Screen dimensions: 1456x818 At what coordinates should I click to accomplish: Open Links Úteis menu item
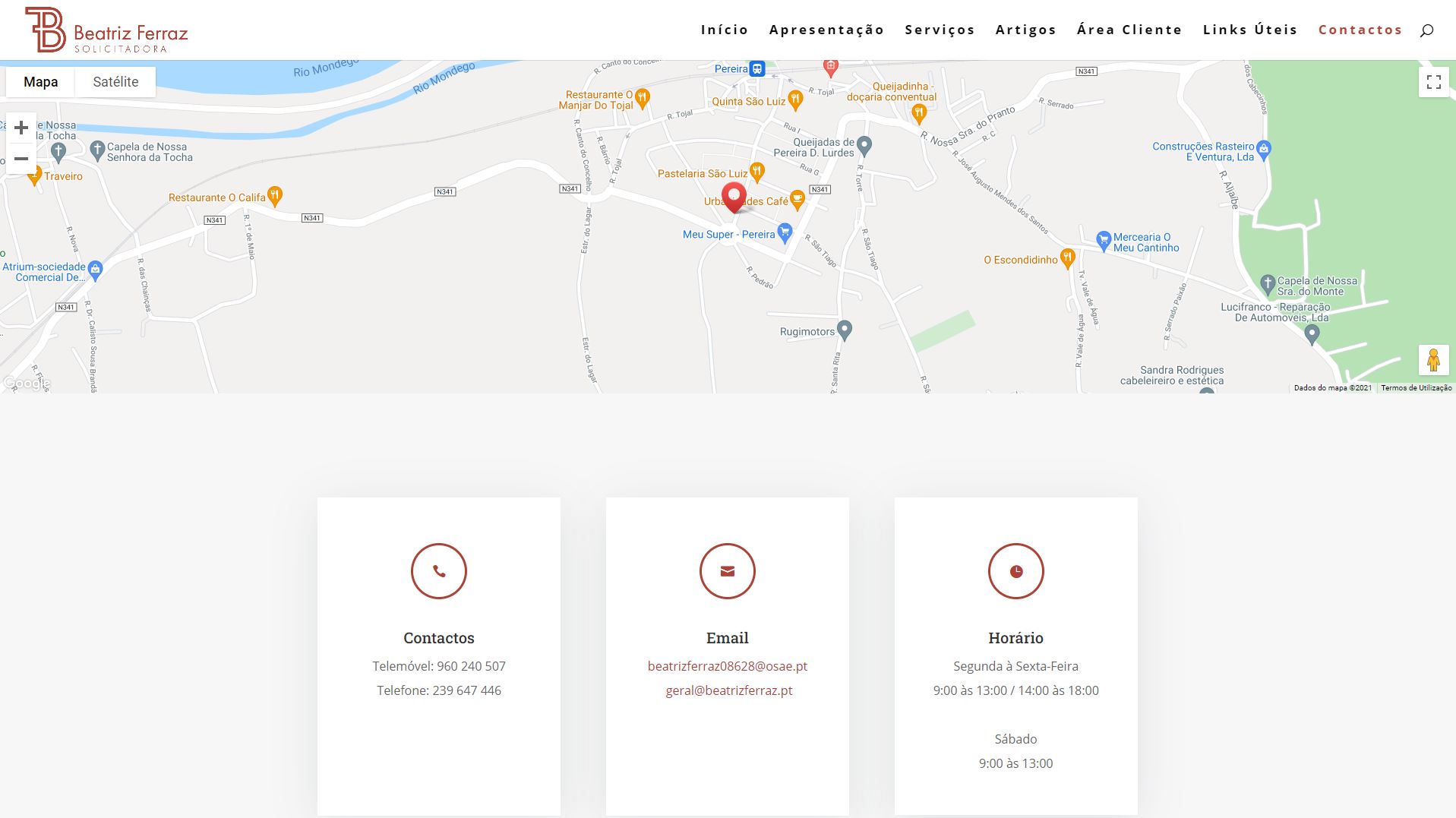click(1250, 30)
